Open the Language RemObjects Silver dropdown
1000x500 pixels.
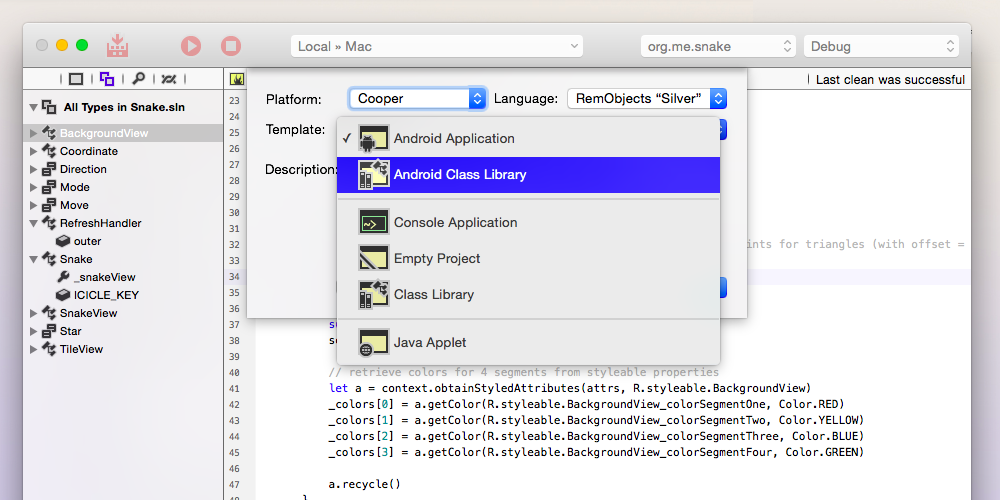coord(646,98)
